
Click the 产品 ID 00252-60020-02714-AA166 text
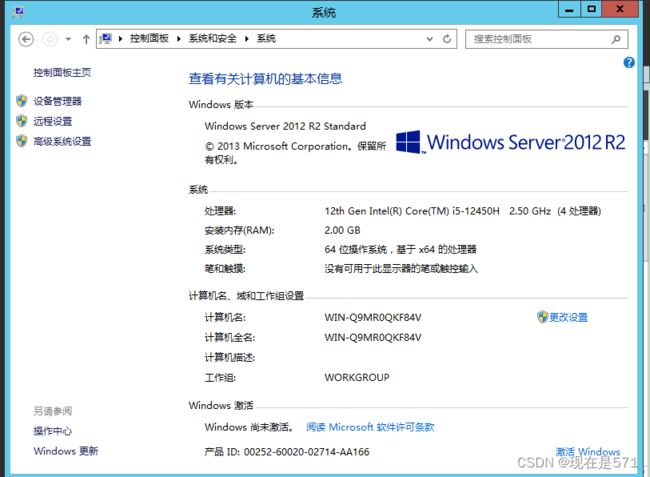click(287, 452)
